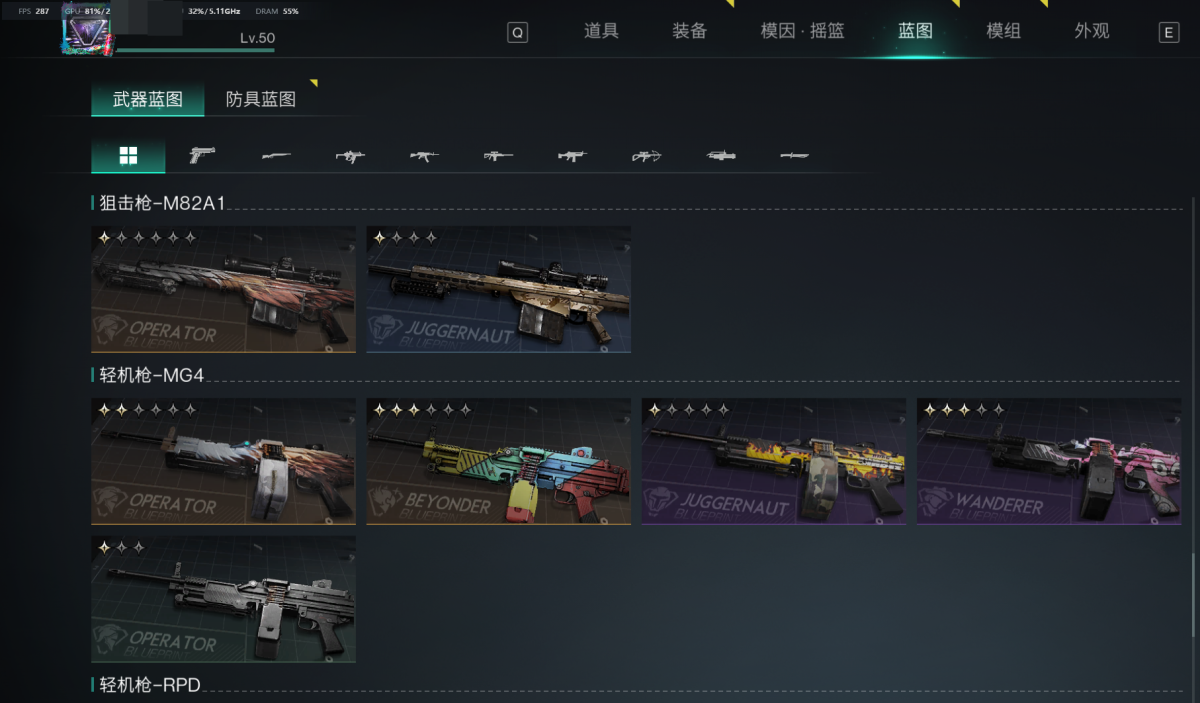Show all weapon blueprints with the grid filter
This screenshot has width=1200, height=703.
tap(128, 155)
